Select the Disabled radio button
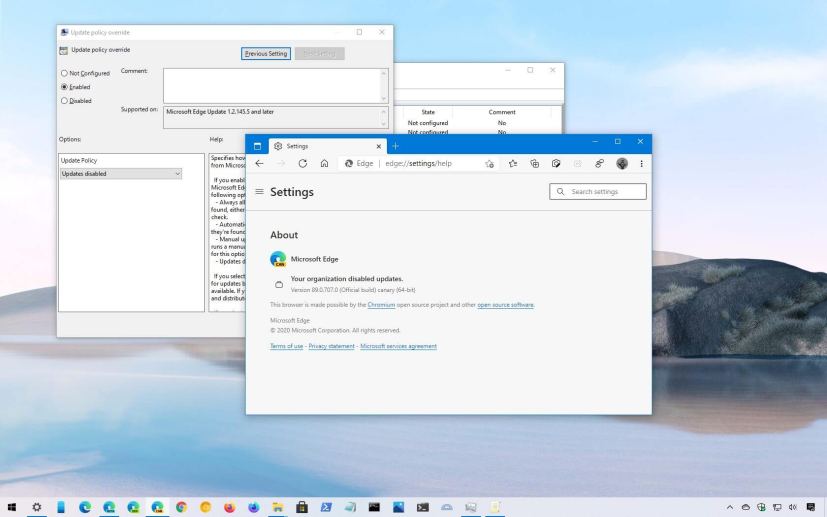Viewport: 827px width, 517px height. click(x=66, y=100)
